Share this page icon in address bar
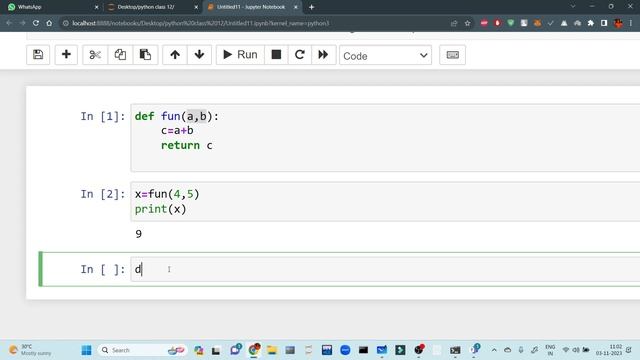Viewport: 640px width, 360px height. pyautogui.click(x=454, y=23)
